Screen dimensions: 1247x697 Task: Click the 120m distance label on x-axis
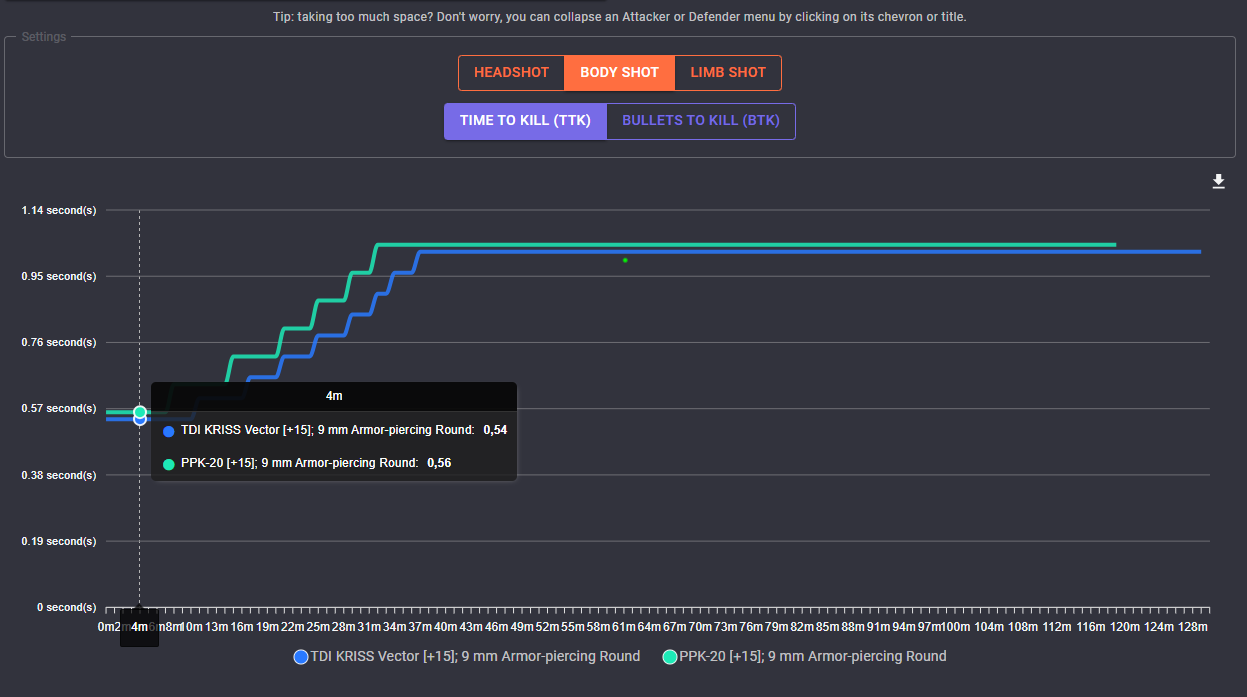(1126, 627)
